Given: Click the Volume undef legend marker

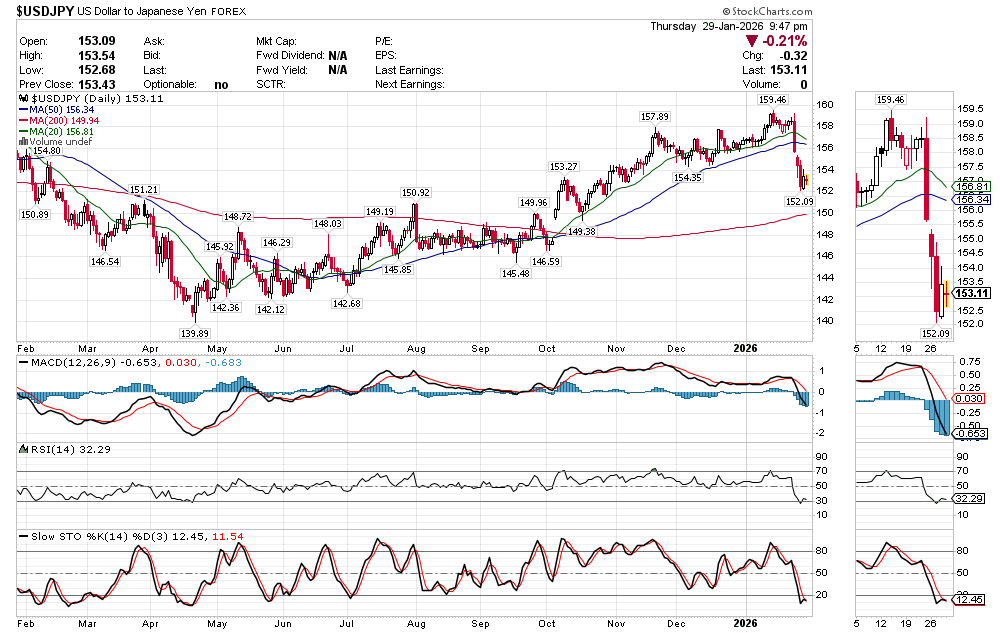Looking at the screenshot, I should click(x=23, y=142).
